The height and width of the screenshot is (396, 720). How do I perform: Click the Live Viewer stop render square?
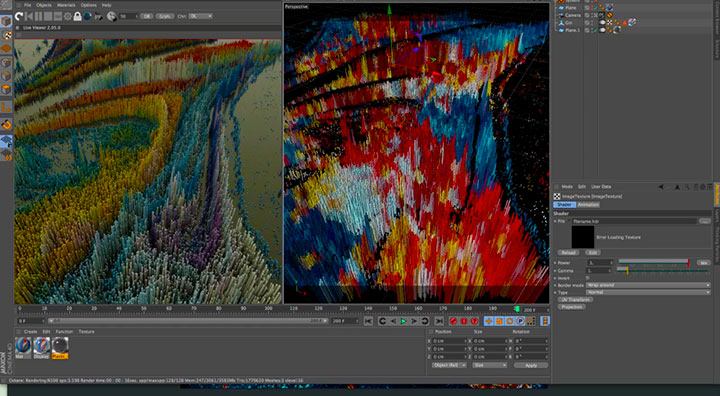click(x=48, y=17)
